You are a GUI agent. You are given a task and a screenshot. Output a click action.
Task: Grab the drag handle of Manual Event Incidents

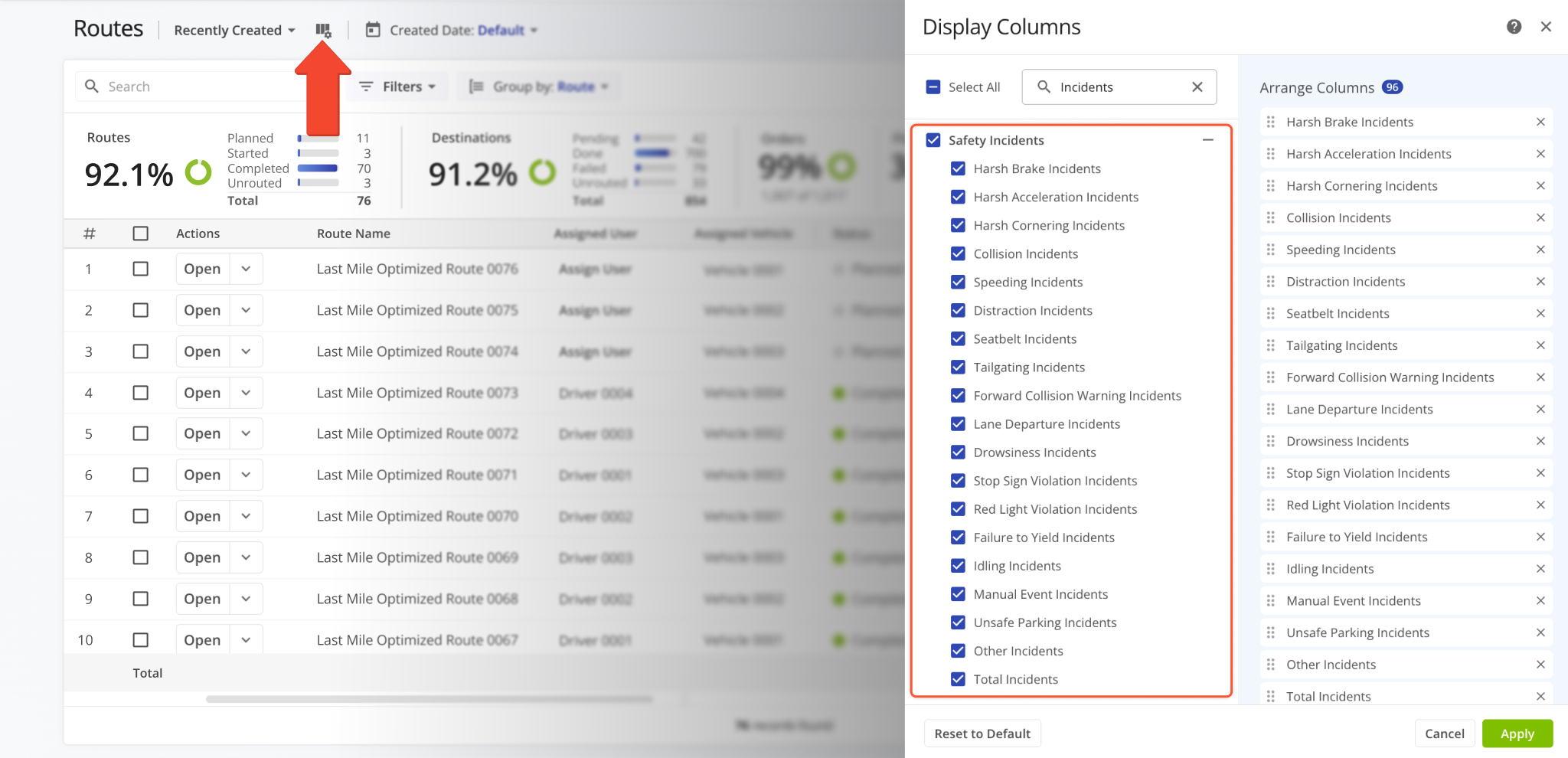point(1271,601)
